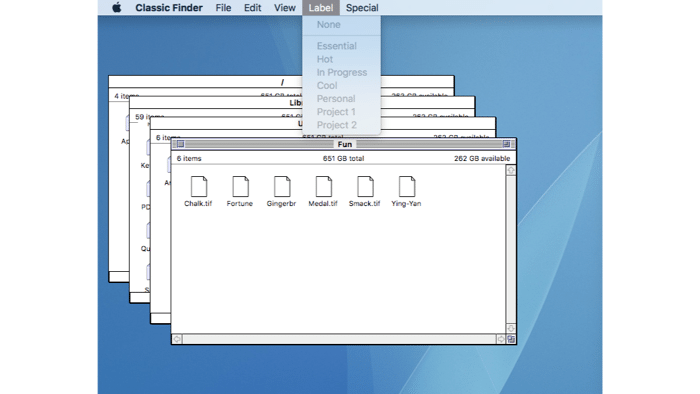Click the Ying-Yan file name label

[406, 203]
